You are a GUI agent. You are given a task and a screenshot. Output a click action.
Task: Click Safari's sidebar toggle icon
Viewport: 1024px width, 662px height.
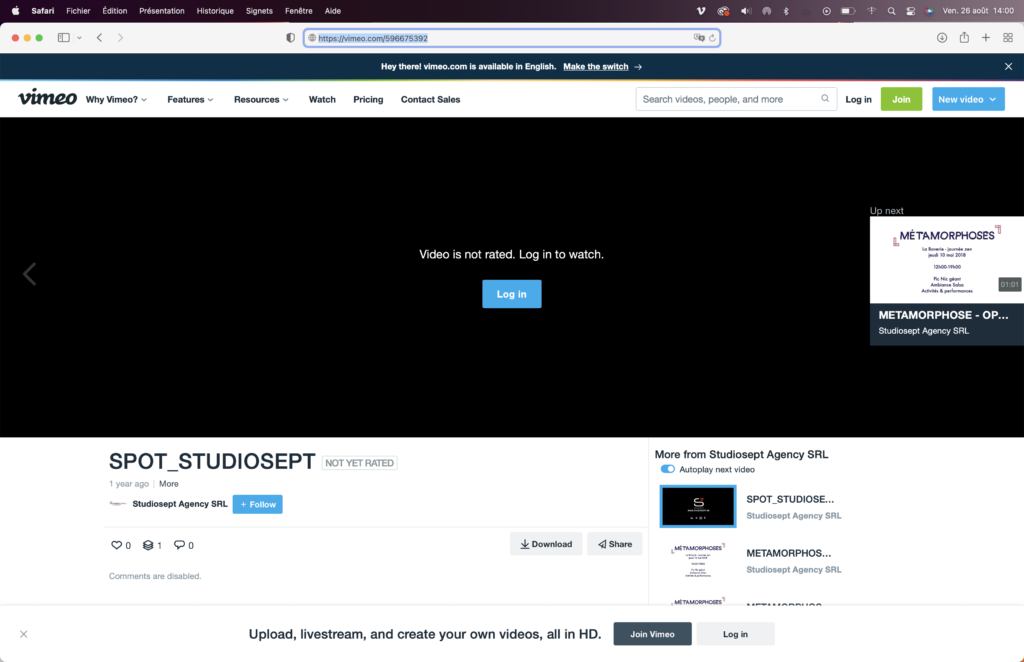tap(63, 38)
